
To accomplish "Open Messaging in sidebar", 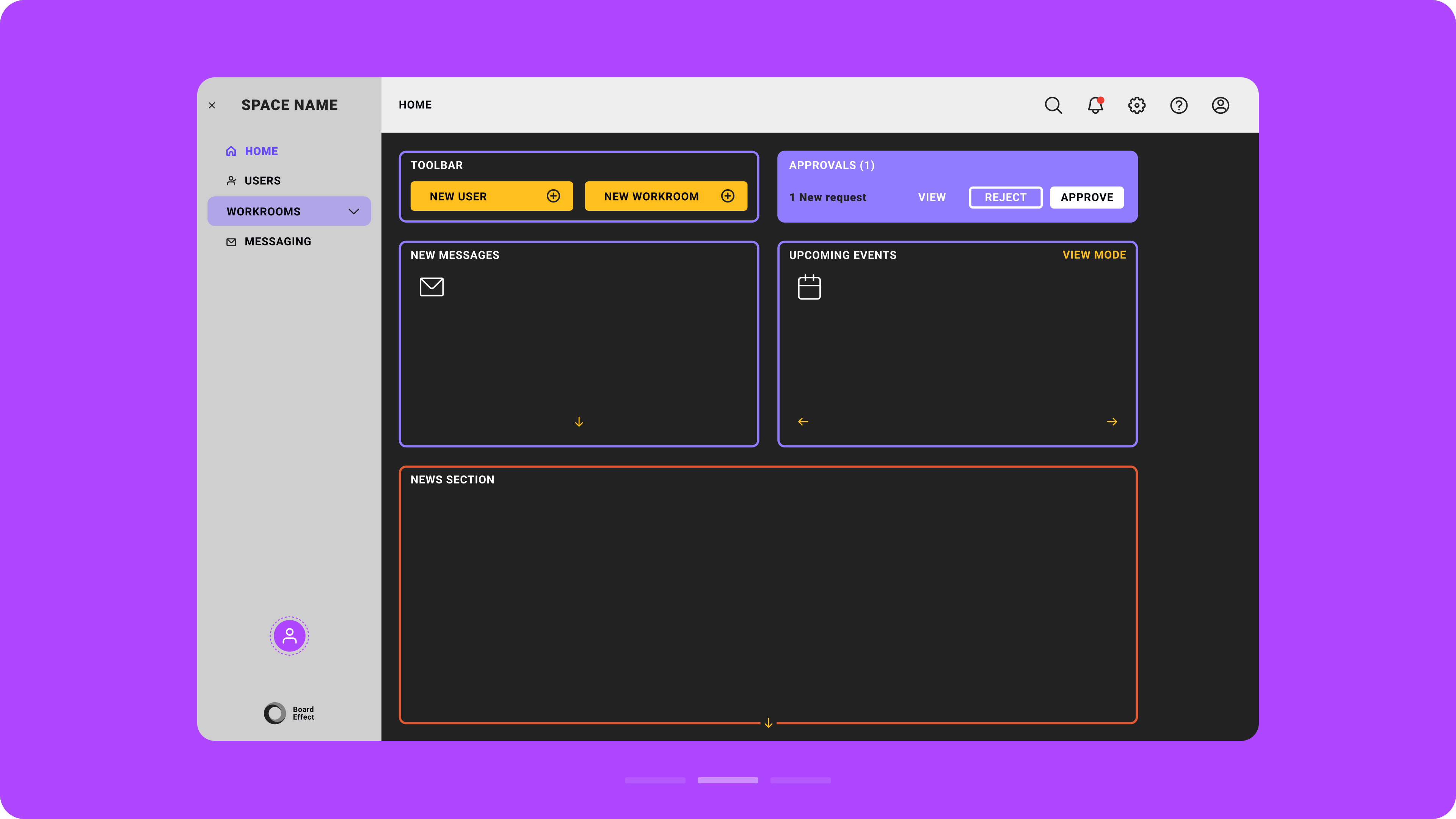I will [x=277, y=242].
